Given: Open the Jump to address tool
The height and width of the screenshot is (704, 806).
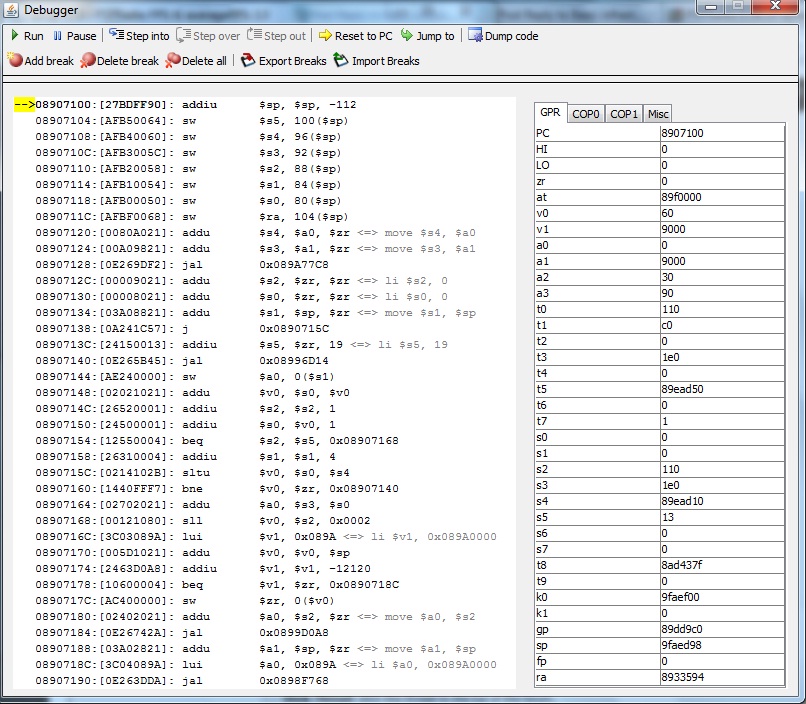Looking at the screenshot, I should coord(427,36).
